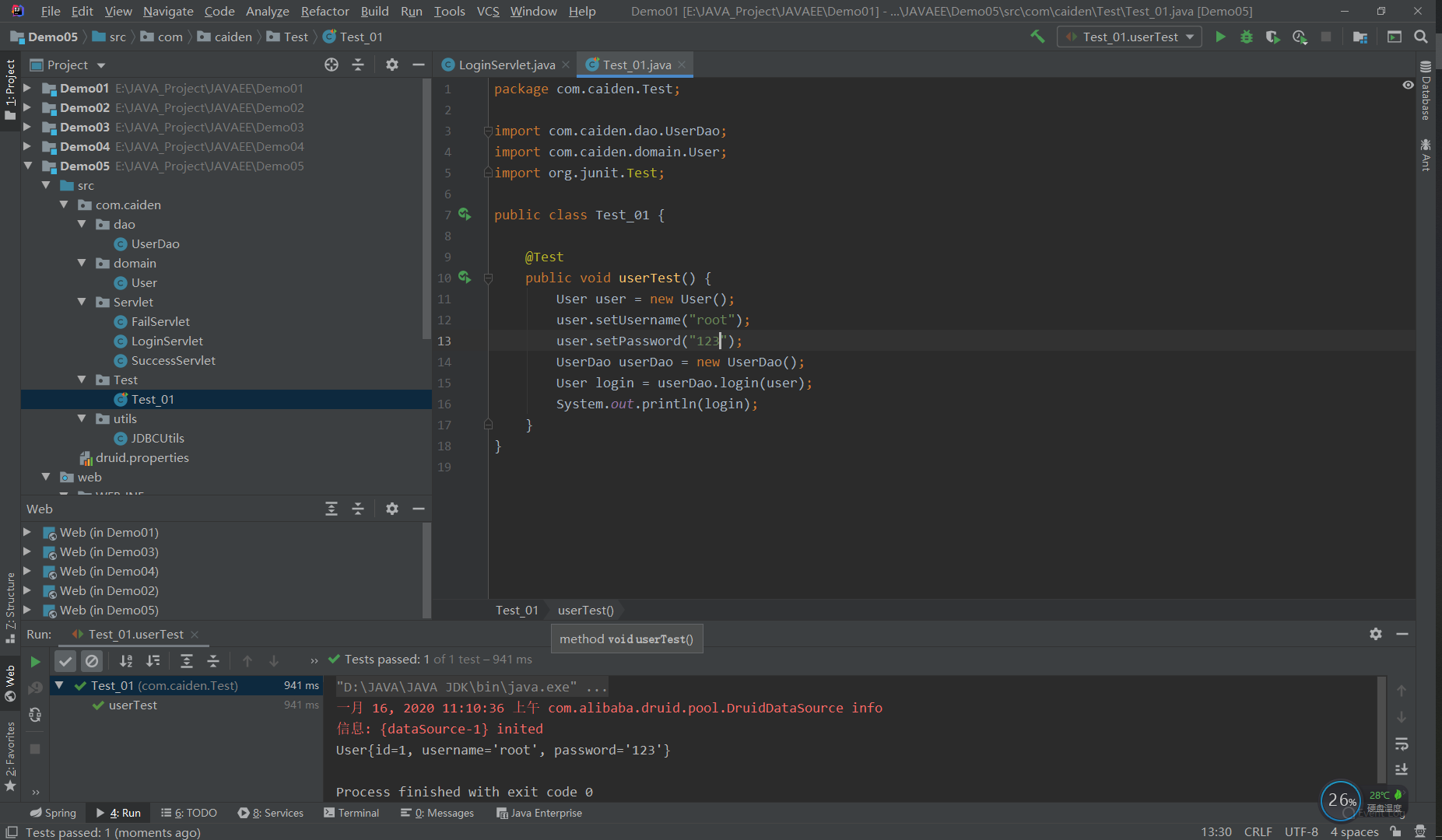Viewport: 1442px width, 840px height.
Task: Switch to LoginServlet.java editor tab
Action: point(507,65)
